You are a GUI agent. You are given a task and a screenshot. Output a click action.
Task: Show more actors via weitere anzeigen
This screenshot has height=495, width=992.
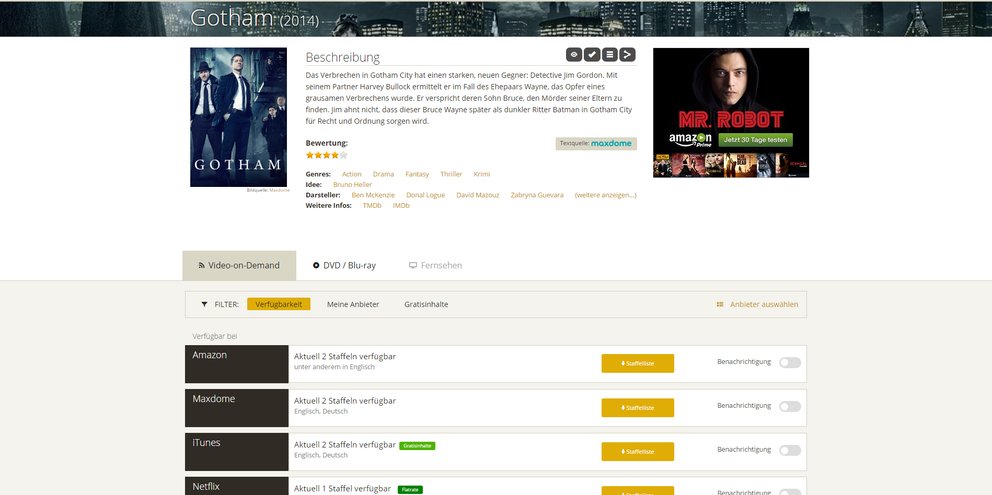[605, 195]
